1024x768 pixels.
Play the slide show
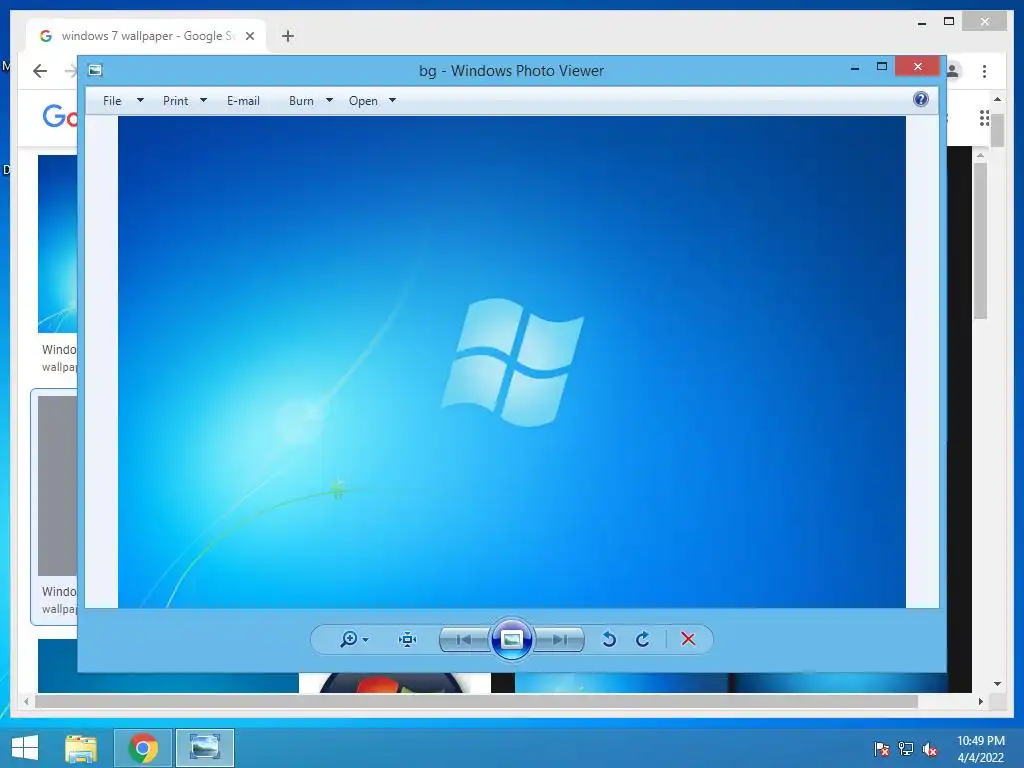(511, 639)
